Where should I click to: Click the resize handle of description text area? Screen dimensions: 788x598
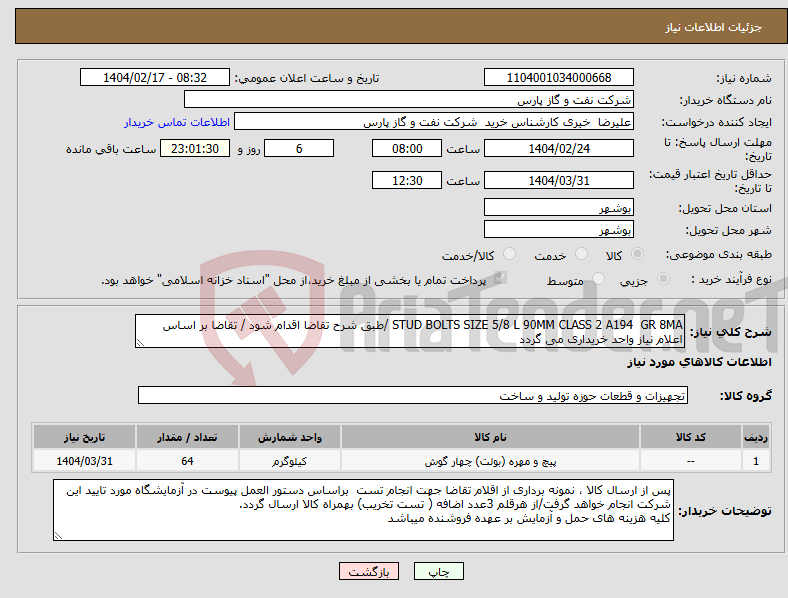point(140,343)
